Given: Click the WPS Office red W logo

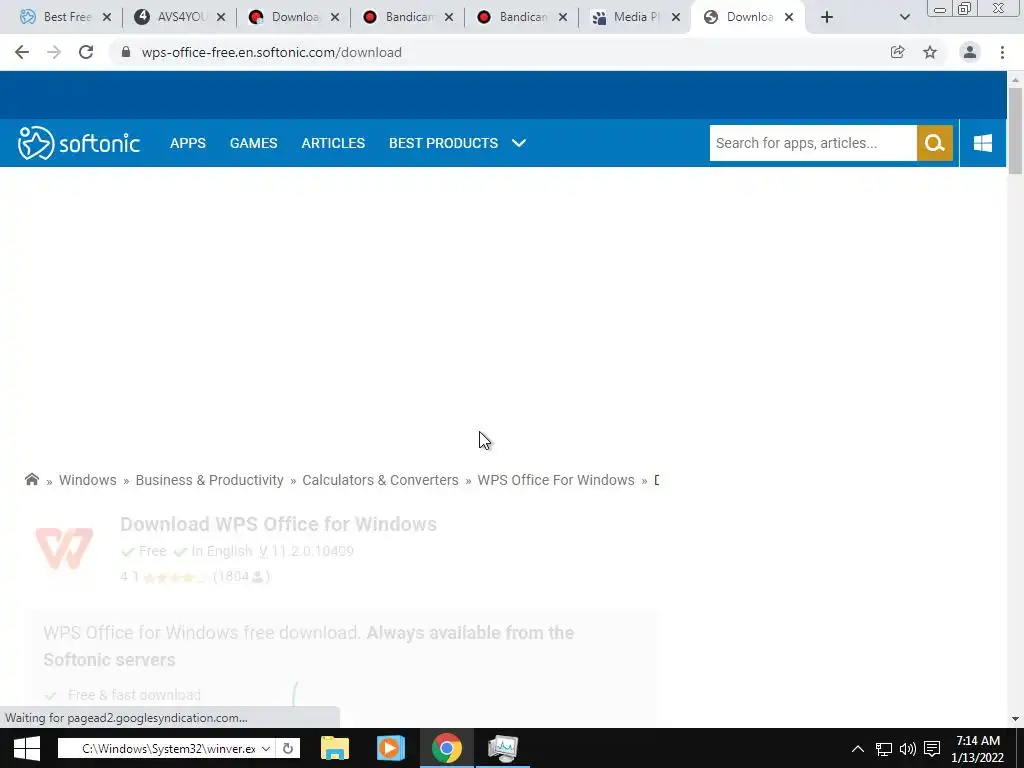Looking at the screenshot, I should pyautogui.click(x=64, y=548).
